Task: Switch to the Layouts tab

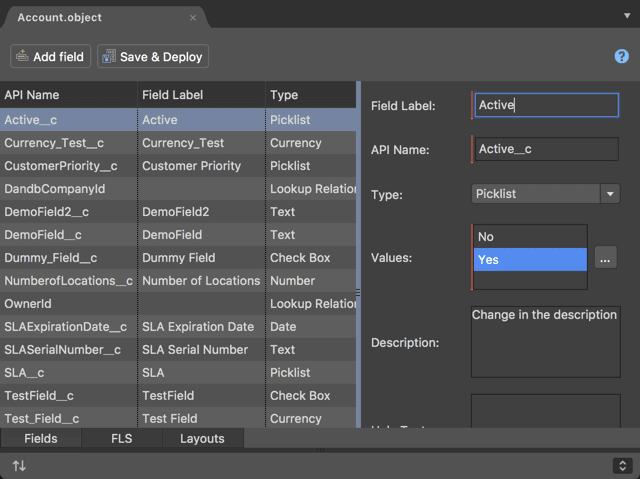Action: click(x=202, y=439)
